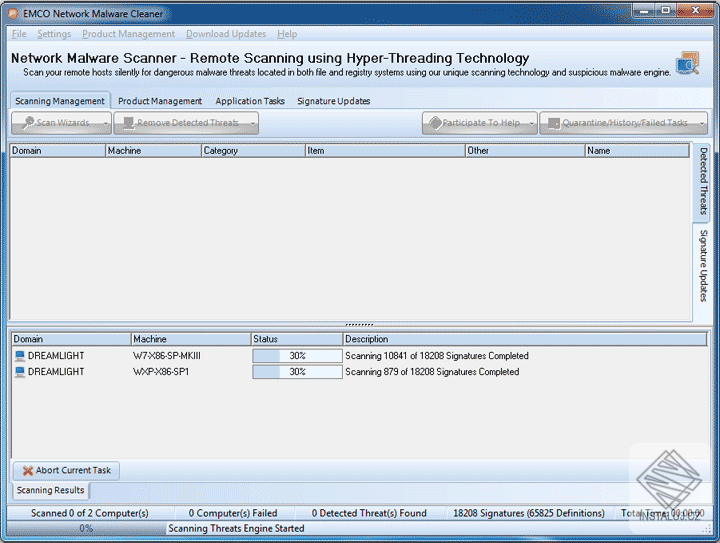Click the splitter grip between the two panes
This screenshot has width=720, height=543.
coord(359,325)
